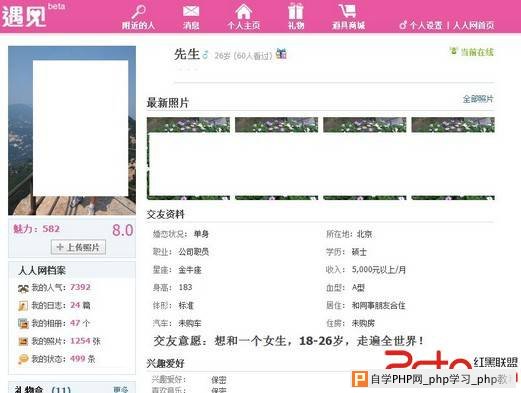Click the 我的相册 album icon
The image size is (521, 393).
[23, 323]
